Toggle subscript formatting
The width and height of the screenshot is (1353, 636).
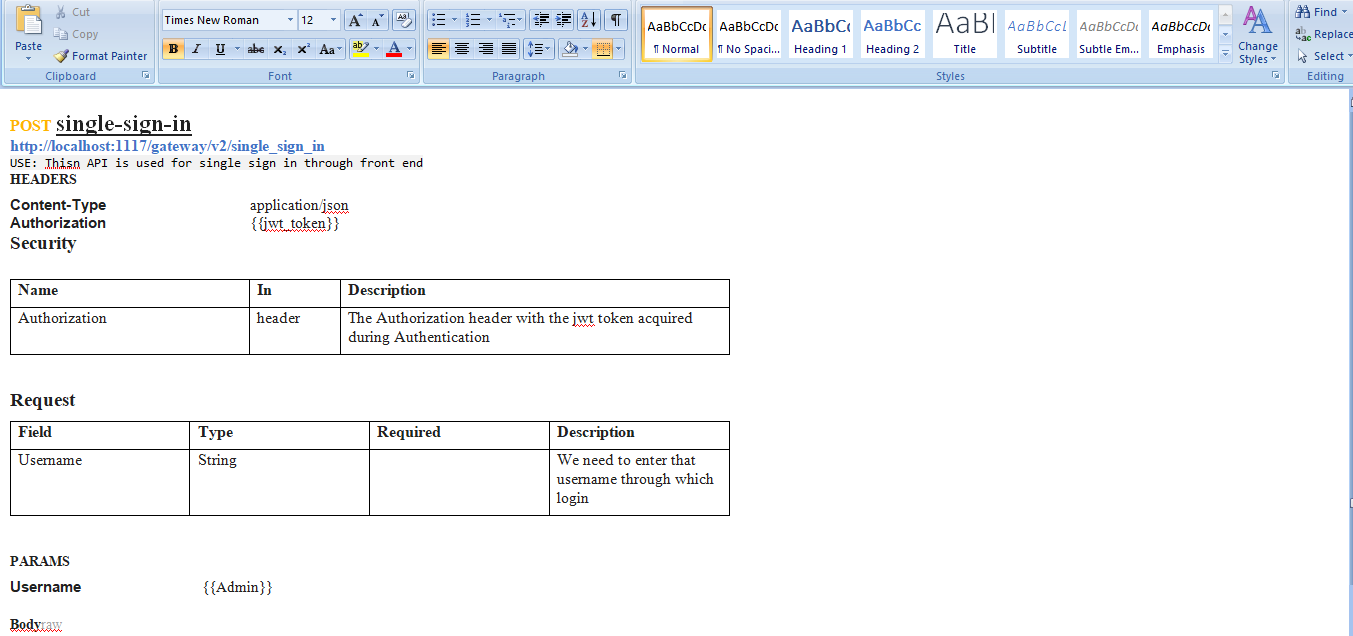pyautogui.click(x=280, y=49)
